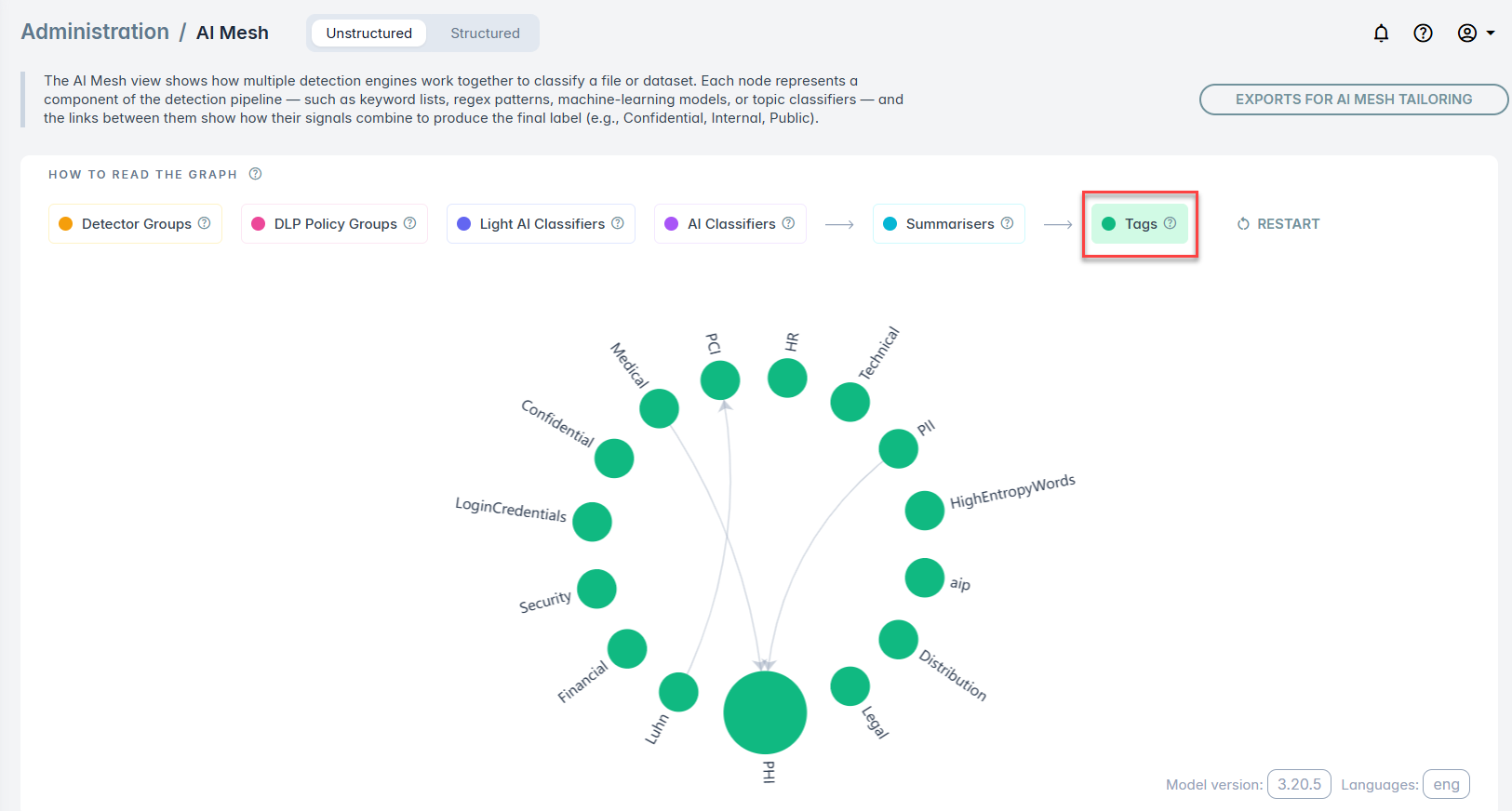Click Exports For AI Mesh Tailoring button
Screen dimensions: 1512x811
pyautogui.click(x=1353, y=100)
